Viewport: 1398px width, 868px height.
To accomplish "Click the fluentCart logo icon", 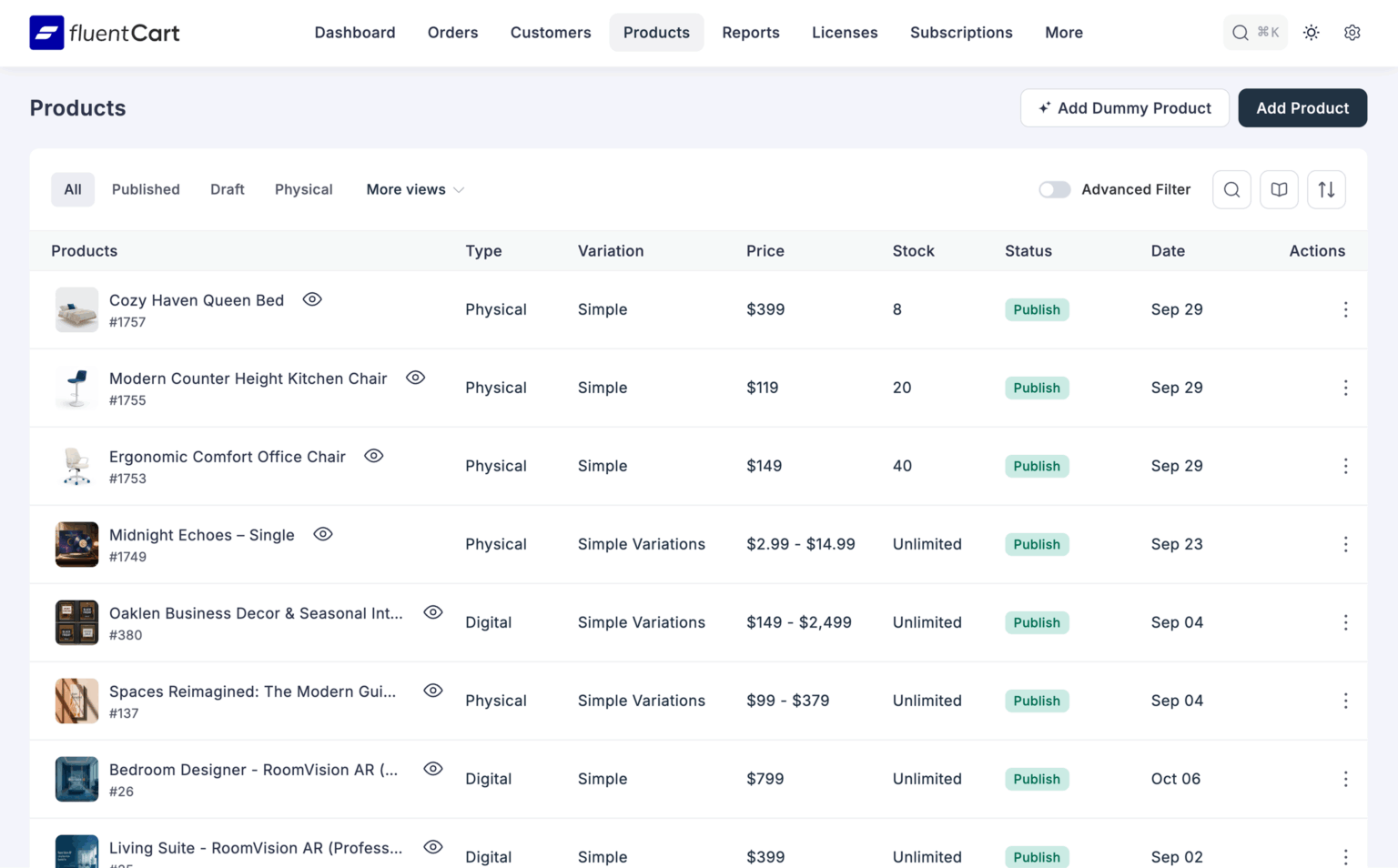I will coord(46,33).
